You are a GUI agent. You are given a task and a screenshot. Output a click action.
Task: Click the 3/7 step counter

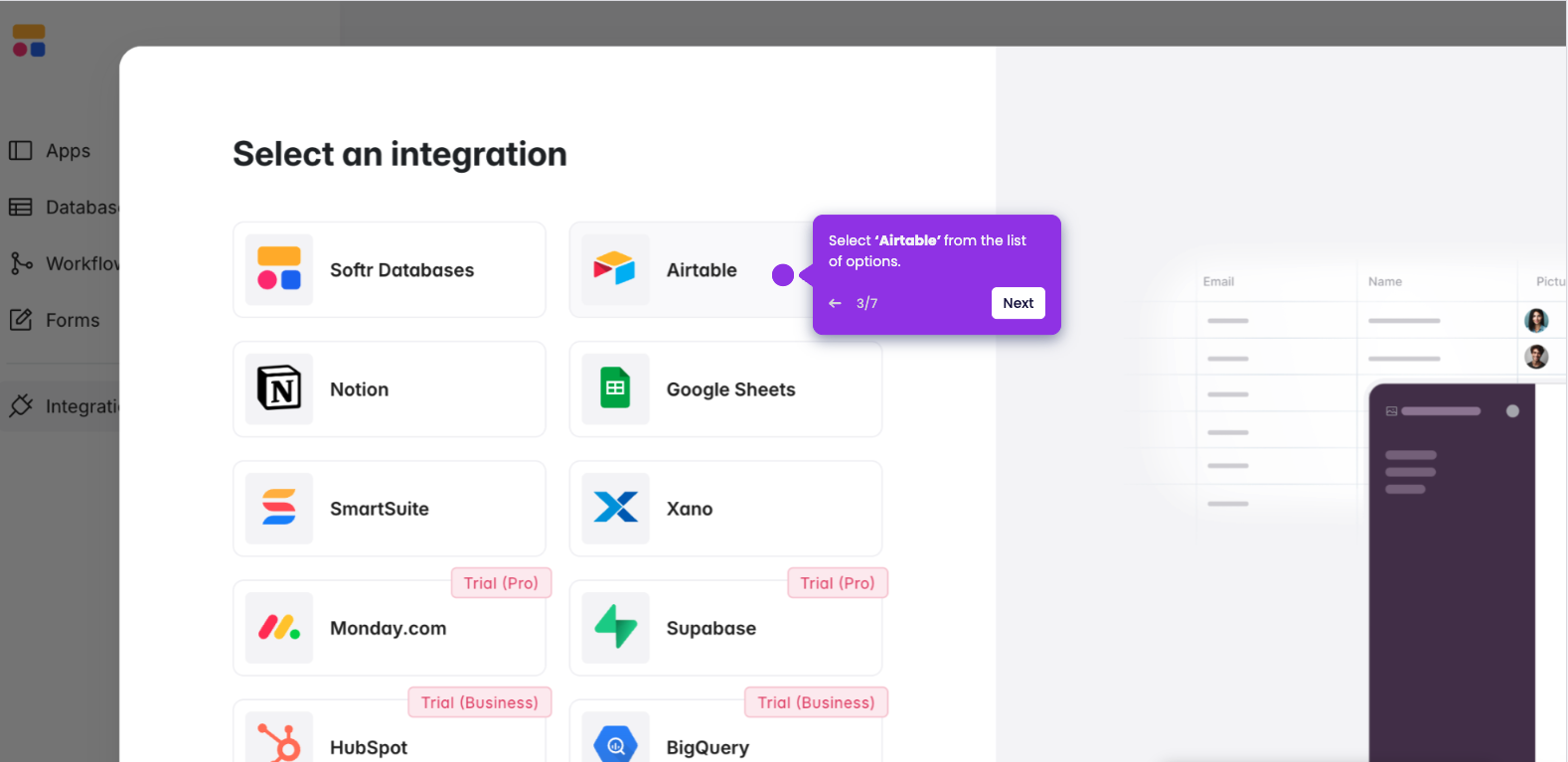(x=866, y=303)
